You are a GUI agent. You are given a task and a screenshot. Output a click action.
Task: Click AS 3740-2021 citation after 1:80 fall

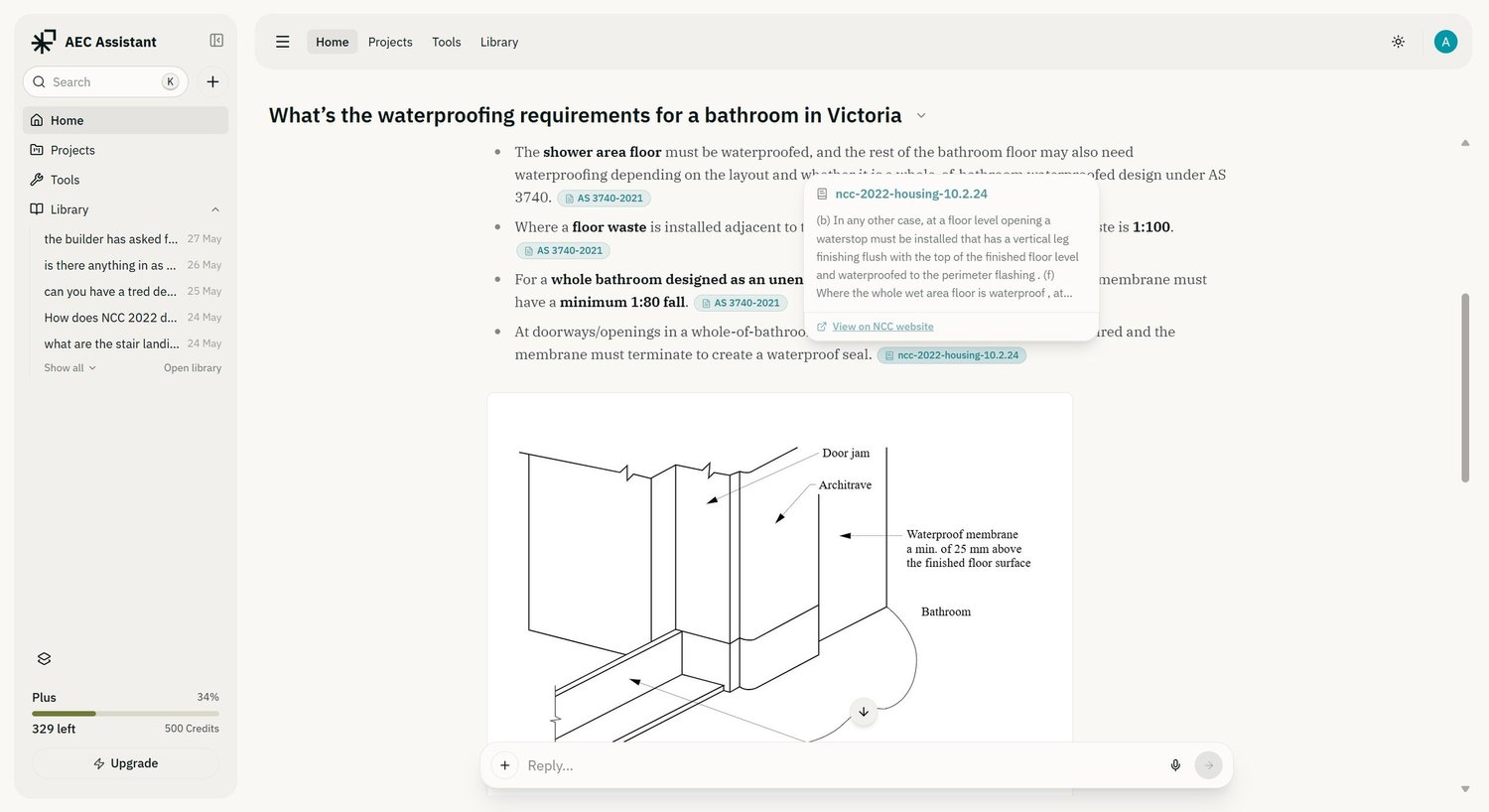click(x=741, y=303)
